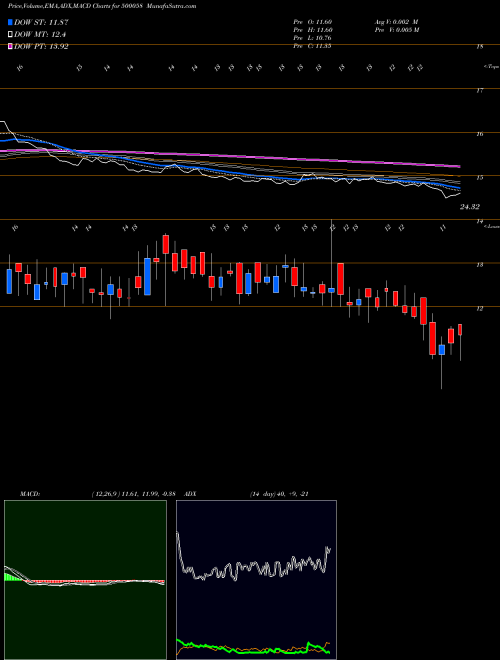Viewport: 500px width, 660px height.
Task: Open the green MACD indicator chart
Action: [x=85, y=580]
